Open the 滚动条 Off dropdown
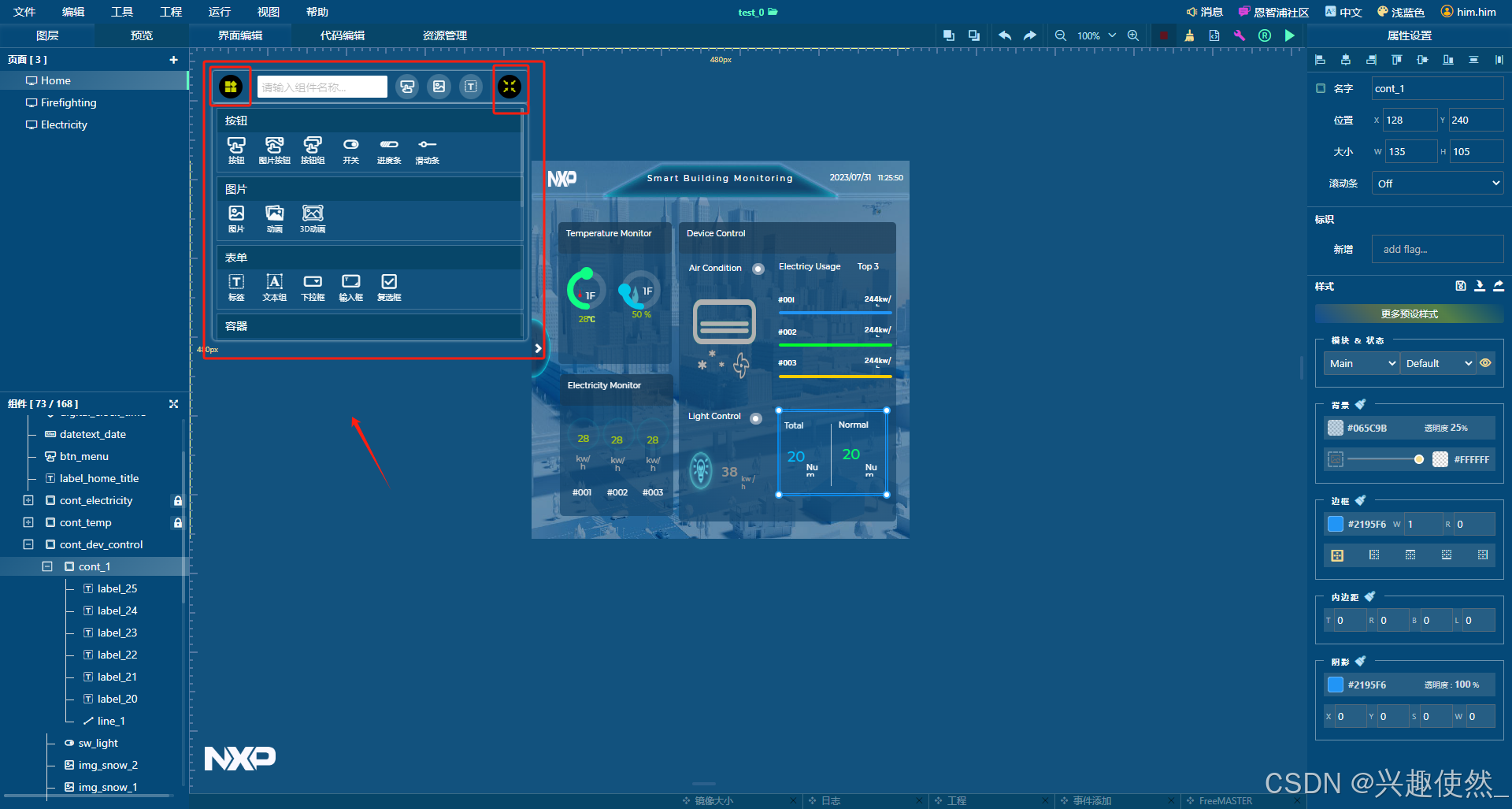 click(1437, 184)
